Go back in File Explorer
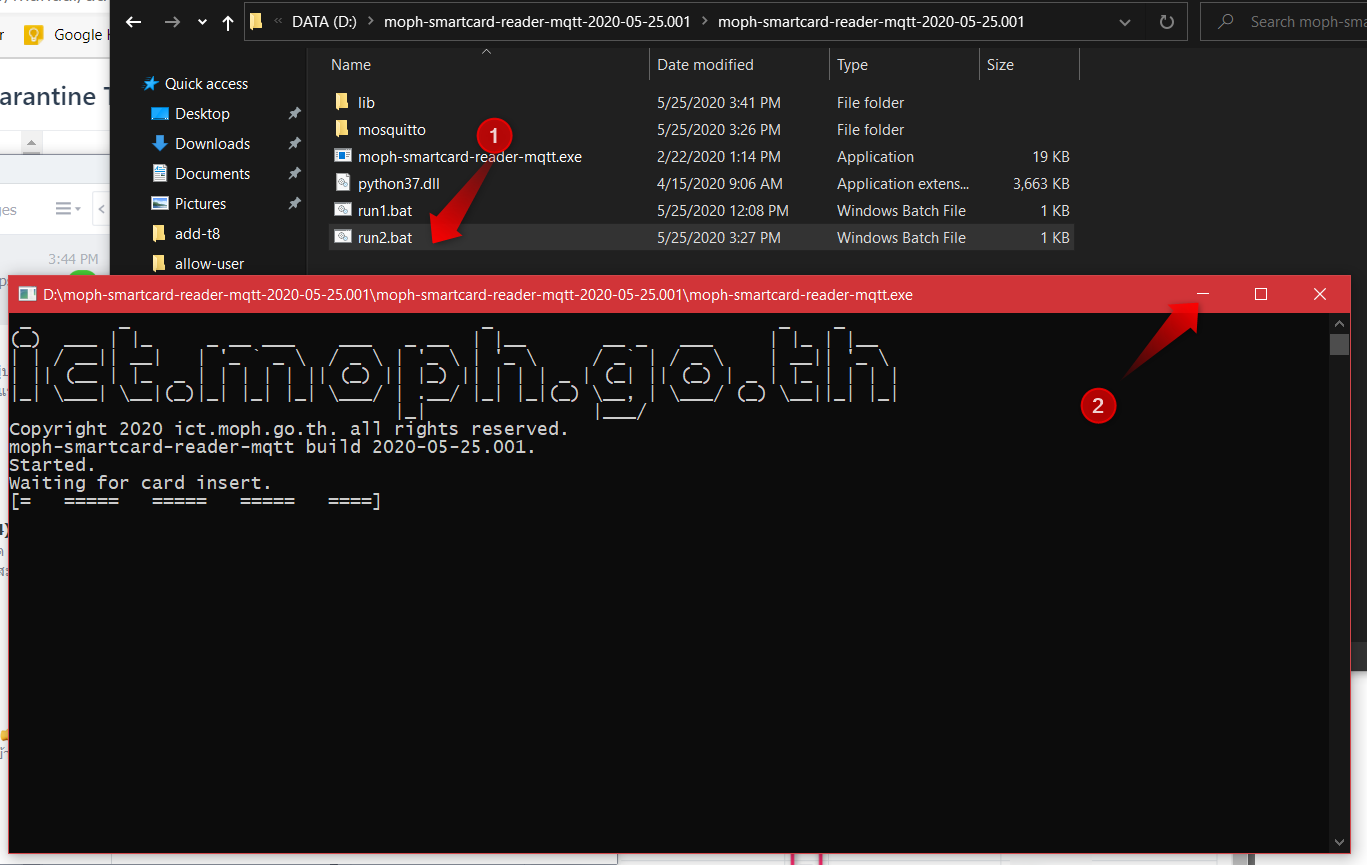The height and width of the screenshot is (865, 1367). pyautogui.click(x=133, y=21)
